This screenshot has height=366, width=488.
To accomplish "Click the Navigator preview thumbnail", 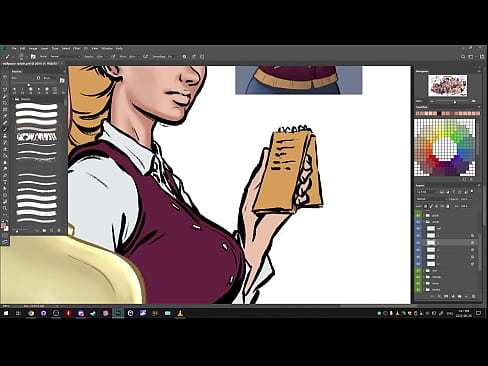I will pos(448,85).
